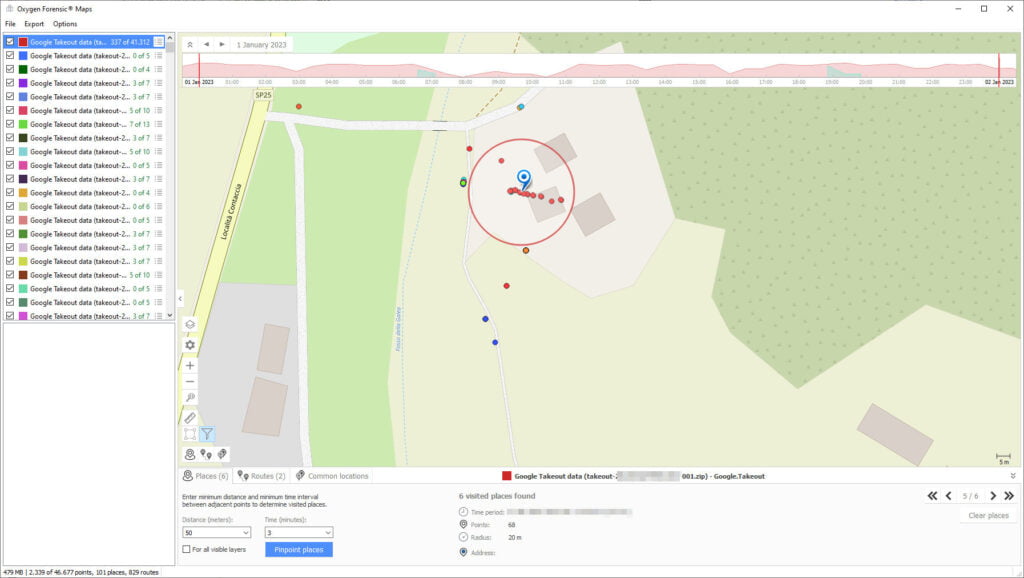Zoom in with the plus button
This screenshot has width=1024, height=578.
[x=190, y=366]
